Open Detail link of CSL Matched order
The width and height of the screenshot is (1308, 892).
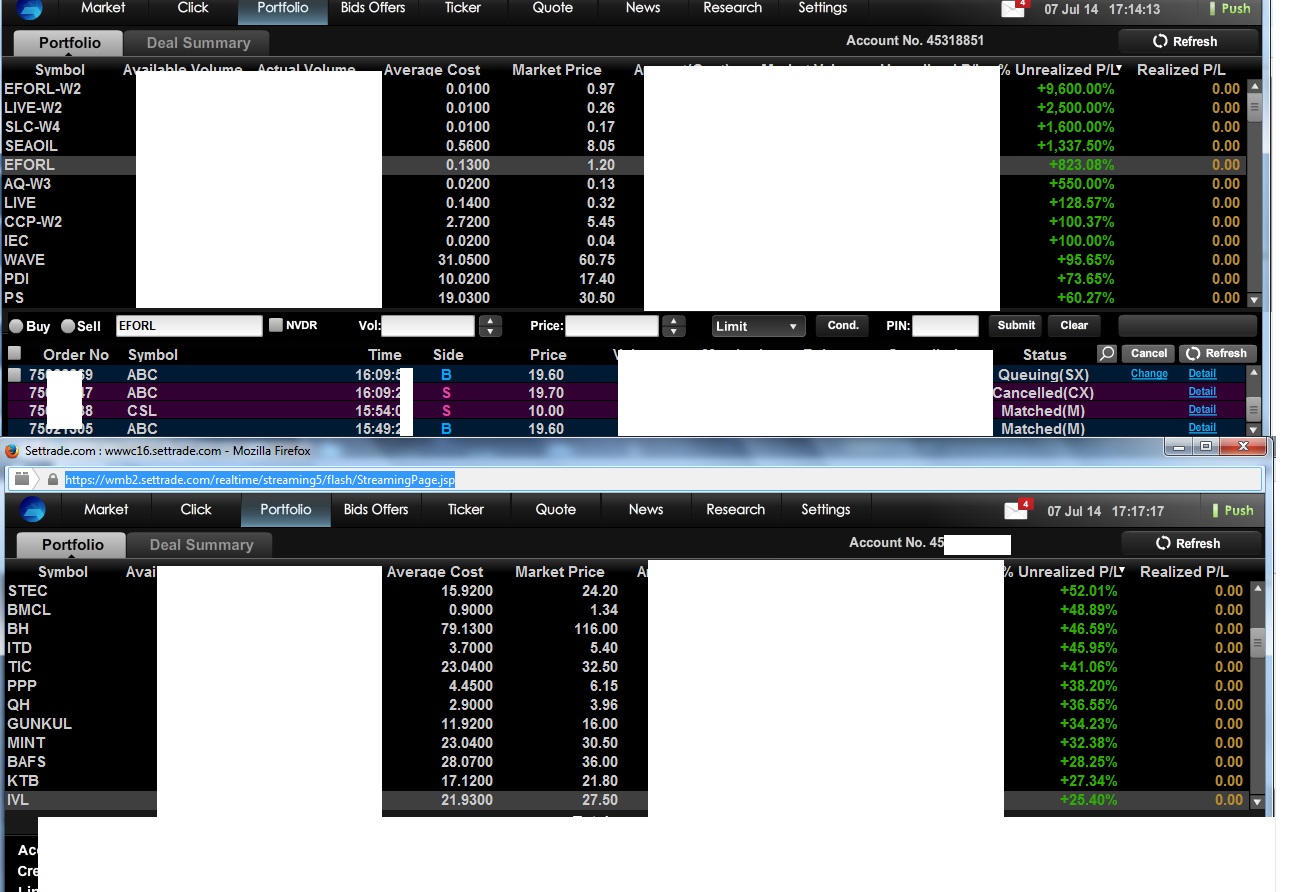[x=1202, y=410]
